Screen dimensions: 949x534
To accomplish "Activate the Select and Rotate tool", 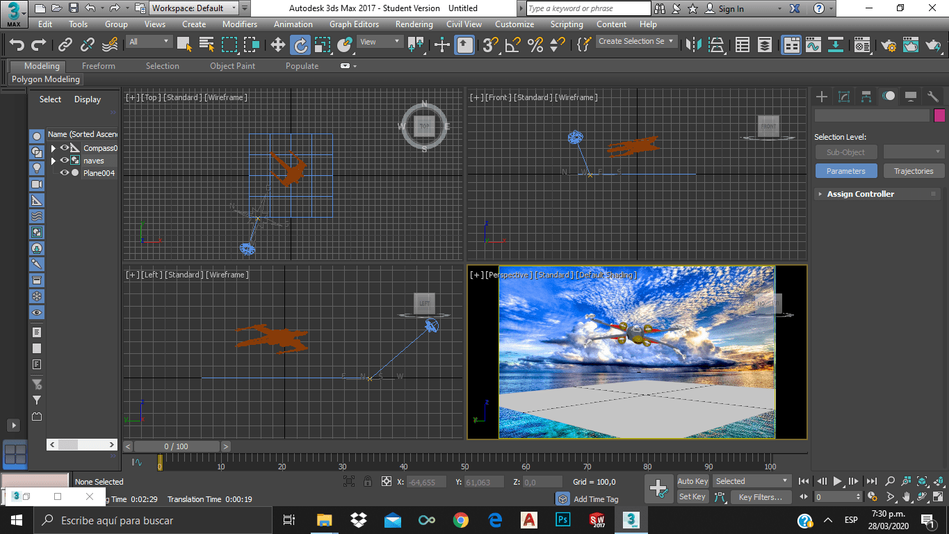I will click(x=300, y=45).
